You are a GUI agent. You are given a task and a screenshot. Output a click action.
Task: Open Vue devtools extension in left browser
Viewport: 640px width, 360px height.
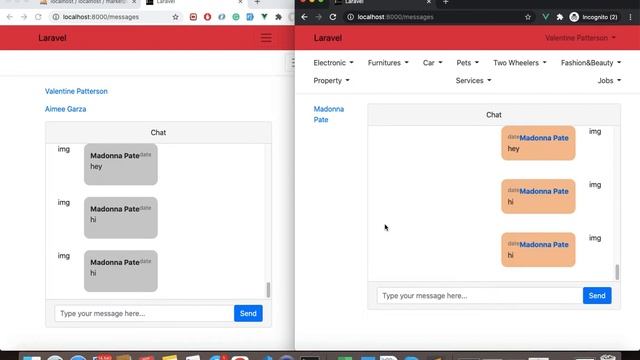tap(264, 17)
